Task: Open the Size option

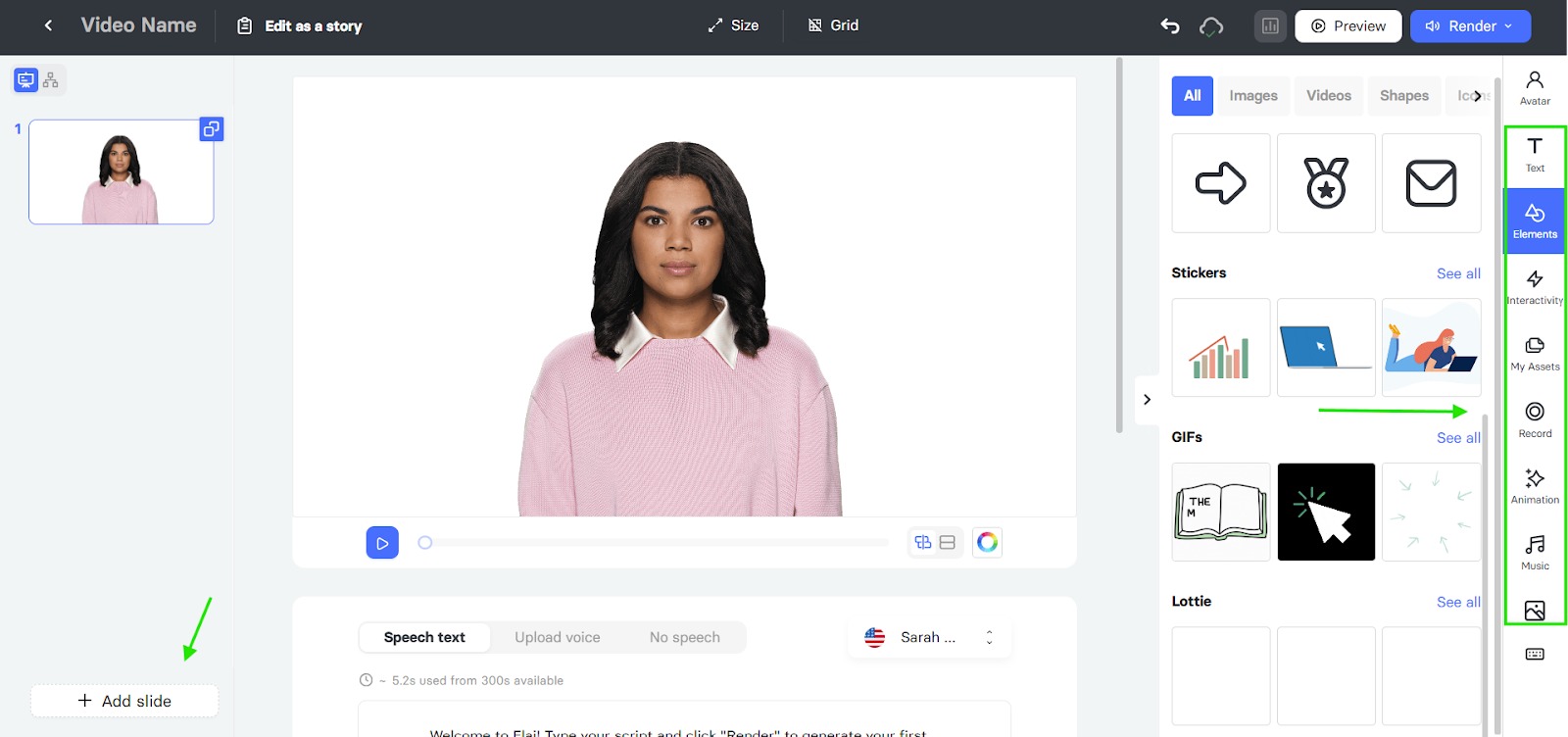Action: pyautogui.click(x=733, y=25)
